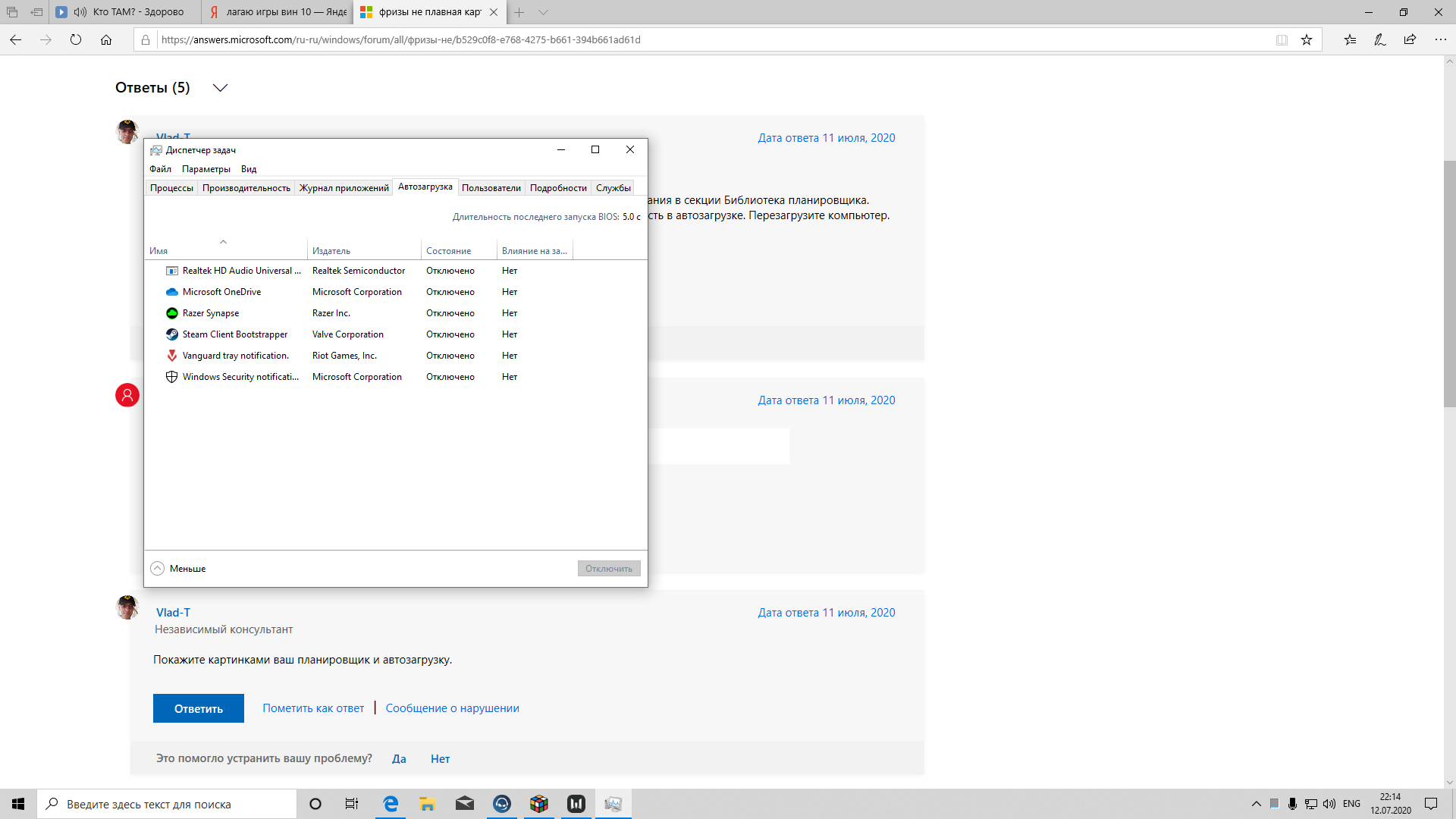This screenshot has height=819, width=1456.
Task: Select the Riot Games, Inc. publisher cell
Action: coord(344,356)
